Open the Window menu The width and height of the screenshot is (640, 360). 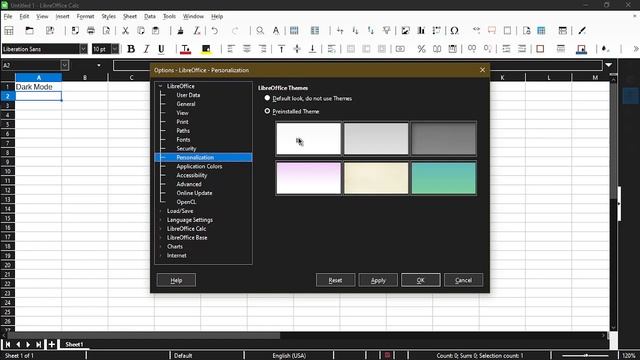coord(193,16)
